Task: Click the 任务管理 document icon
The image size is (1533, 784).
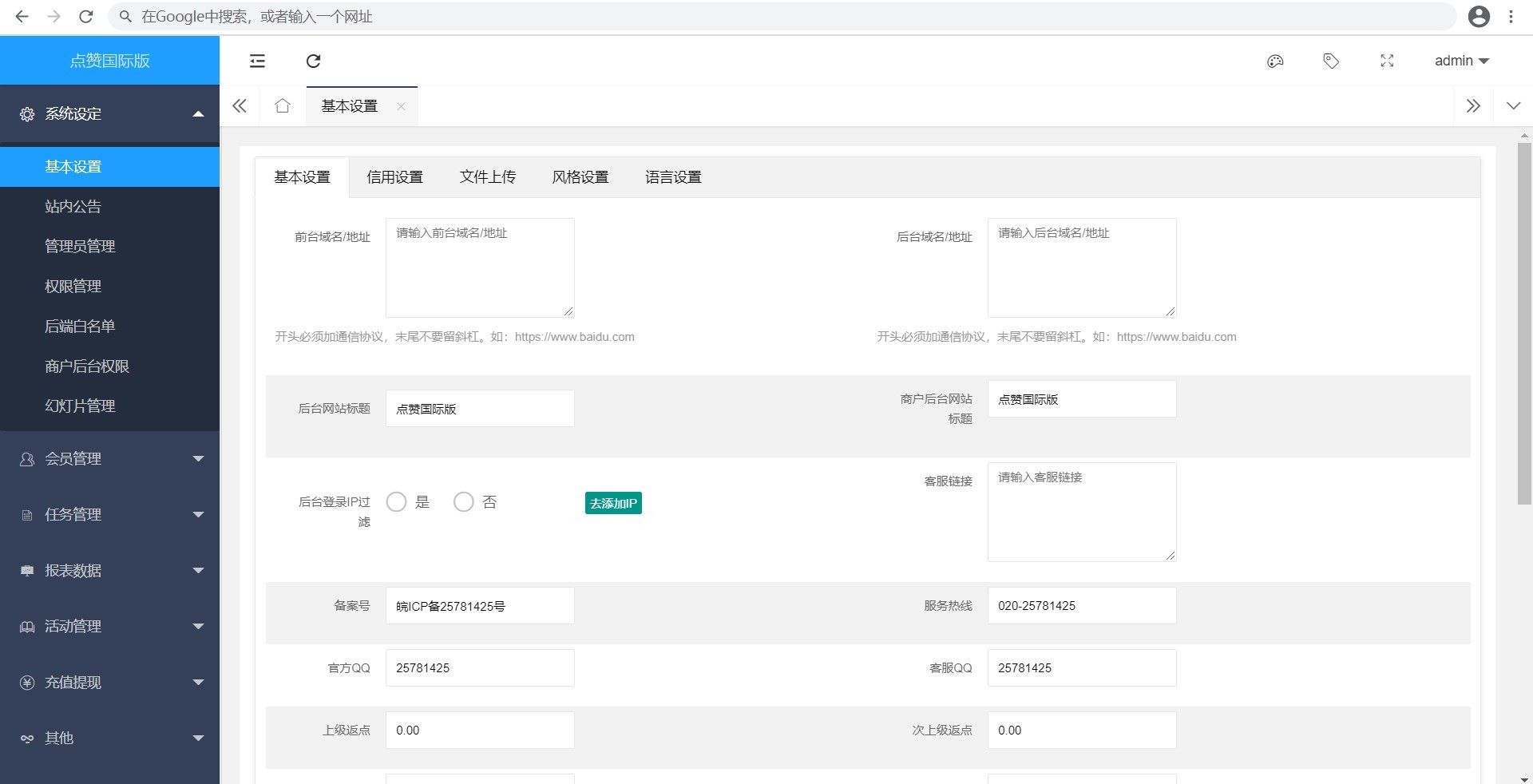Action: click(27, 515)
